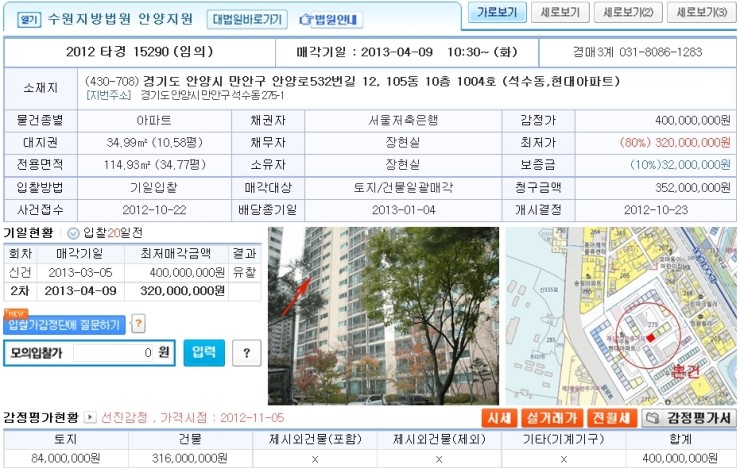
Task: Select the 청구금액 352,000,000원 value
Action: [692, 188]
